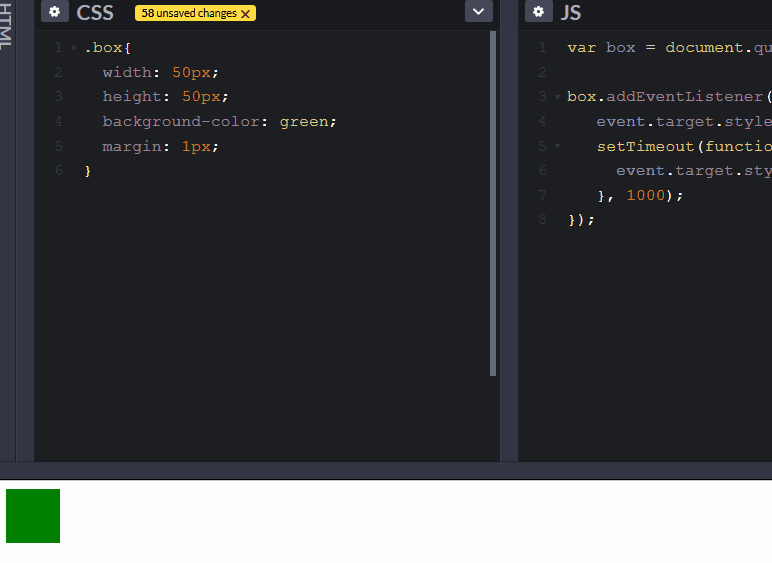Open the JS panel settings gear
Screen dimensions: 772x563
(539, 12)
